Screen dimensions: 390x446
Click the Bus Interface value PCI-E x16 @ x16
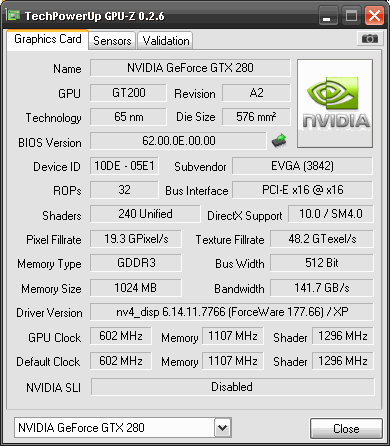point(302,190)
